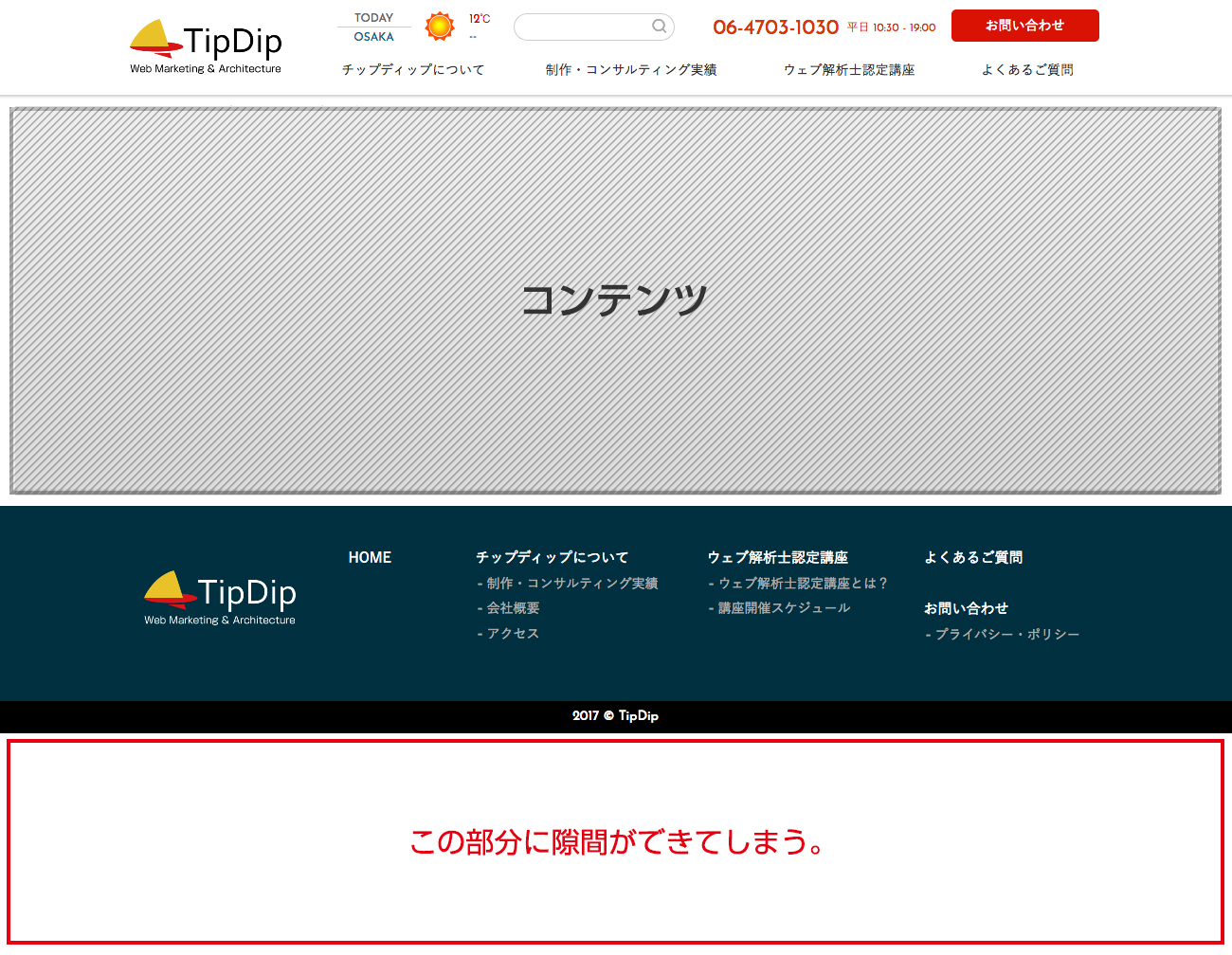
Task: Click the コンテンツ placeholder area
Action: 615,300
